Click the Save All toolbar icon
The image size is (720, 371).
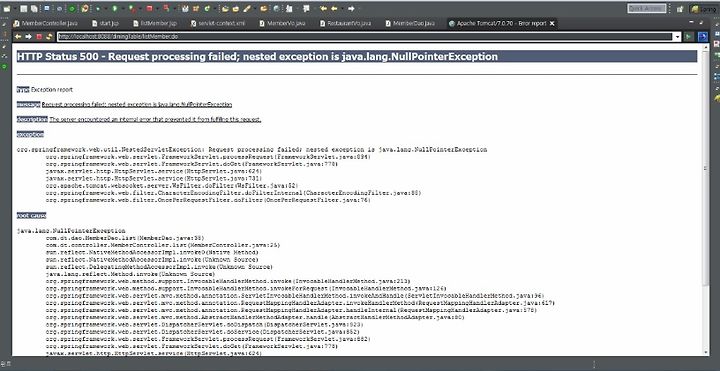(34, 9)
